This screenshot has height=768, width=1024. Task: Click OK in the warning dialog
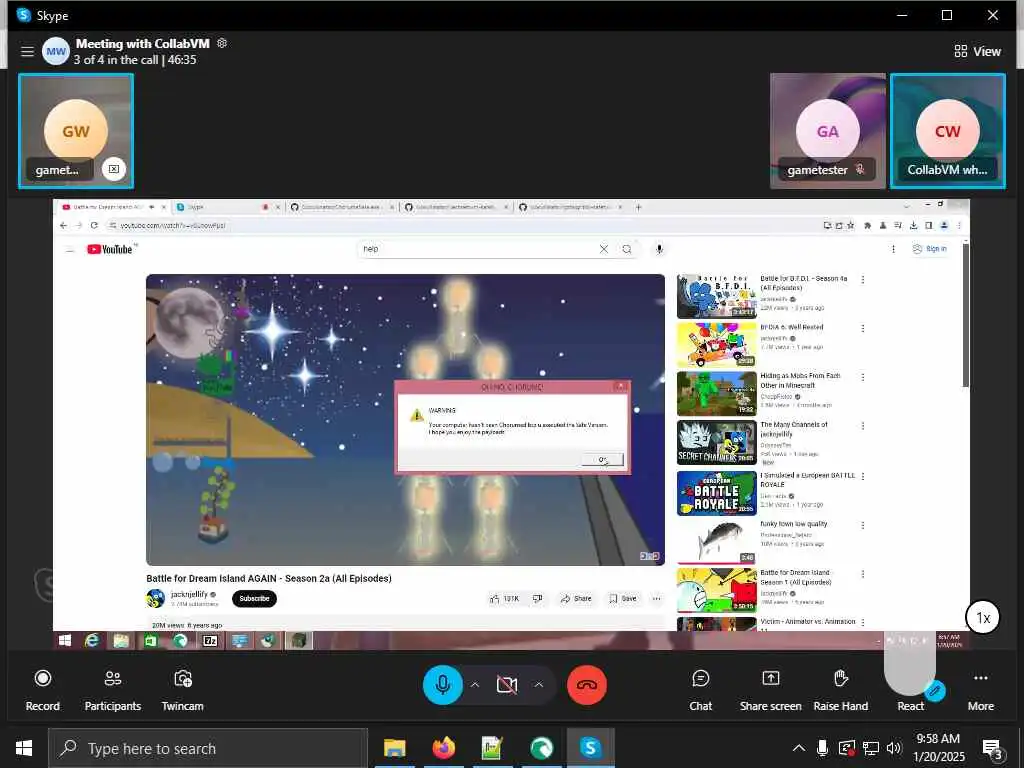602,460
